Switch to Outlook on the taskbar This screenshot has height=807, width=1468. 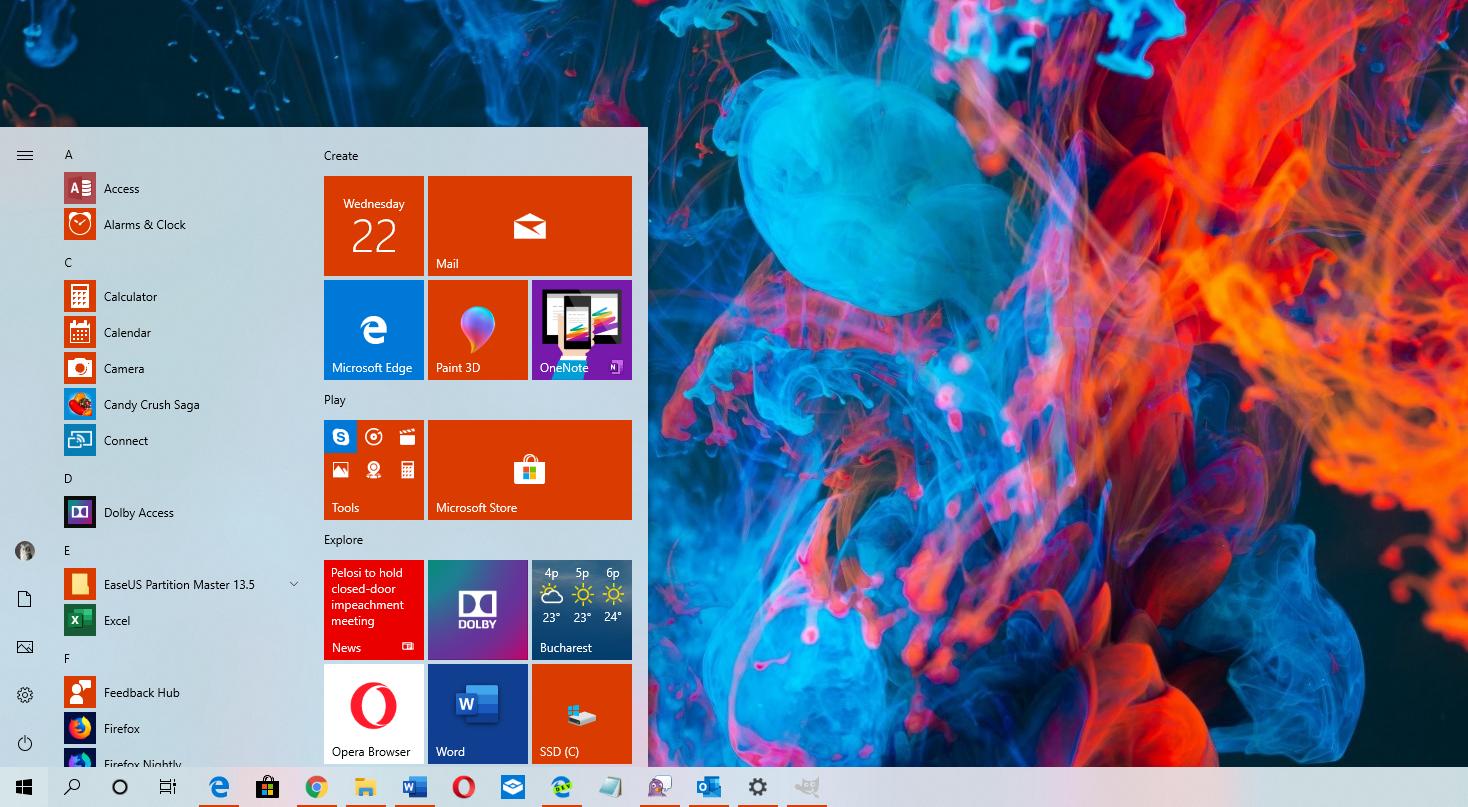click(708, 787)
